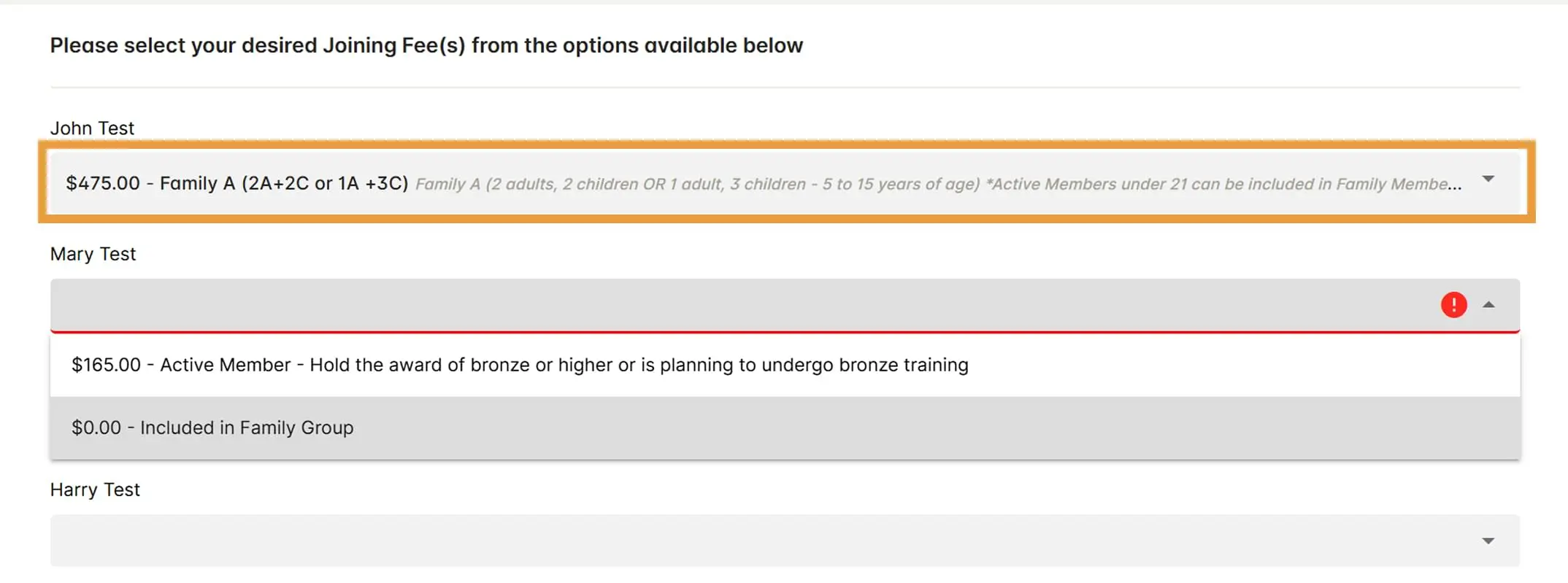Click the Mary Test name label
1568x583 pixels.
point(93,254)
